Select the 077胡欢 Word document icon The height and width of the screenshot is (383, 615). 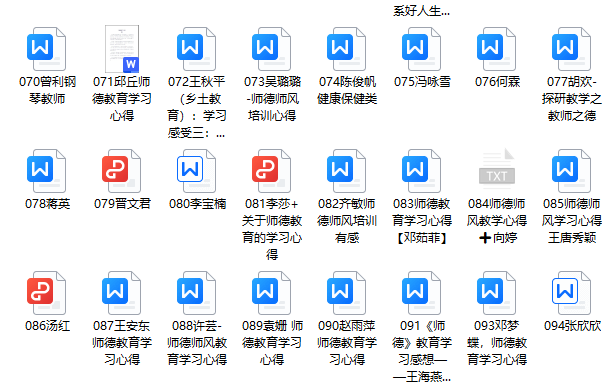[x=571, y=49]
